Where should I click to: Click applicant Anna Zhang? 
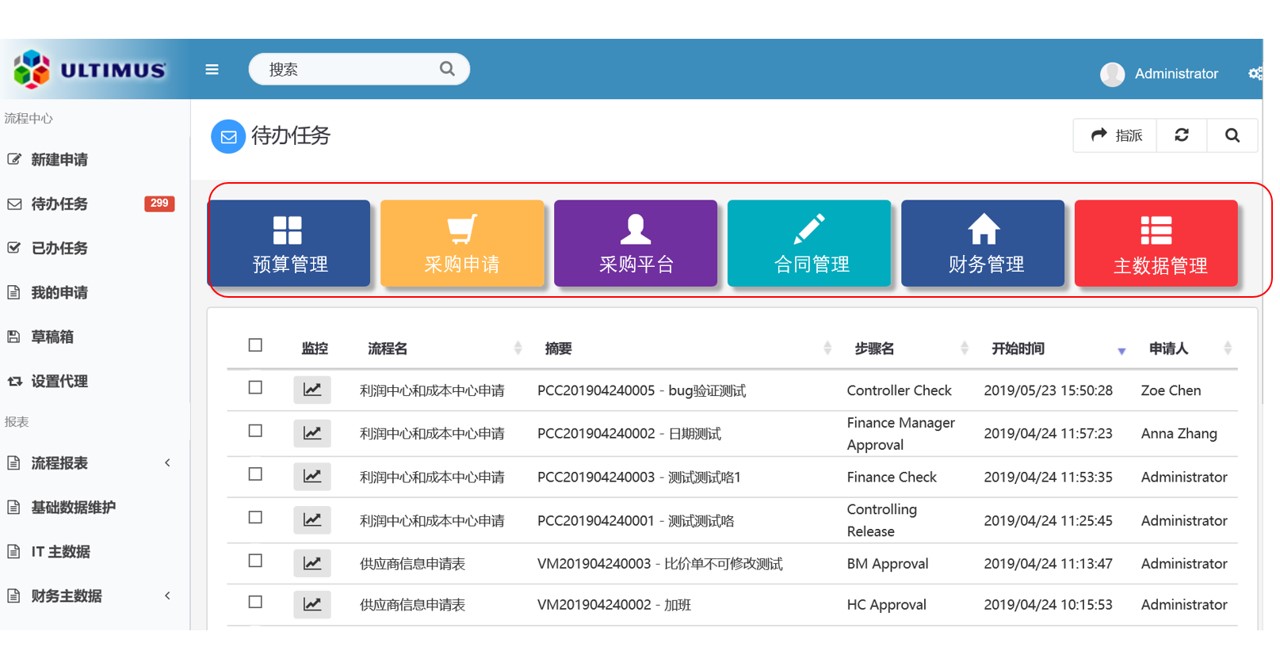tap(1179, 434)
